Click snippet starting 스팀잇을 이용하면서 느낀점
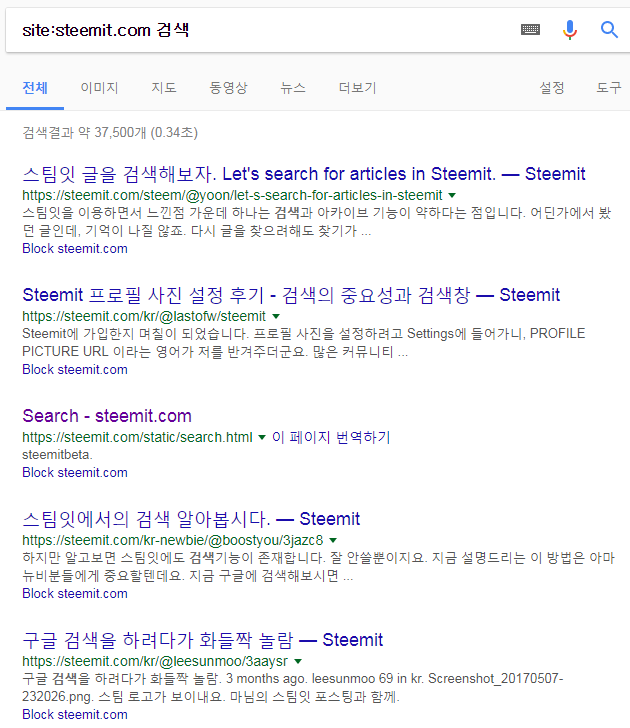The width and height of the screenshot is (630, 728). (317, 222)
